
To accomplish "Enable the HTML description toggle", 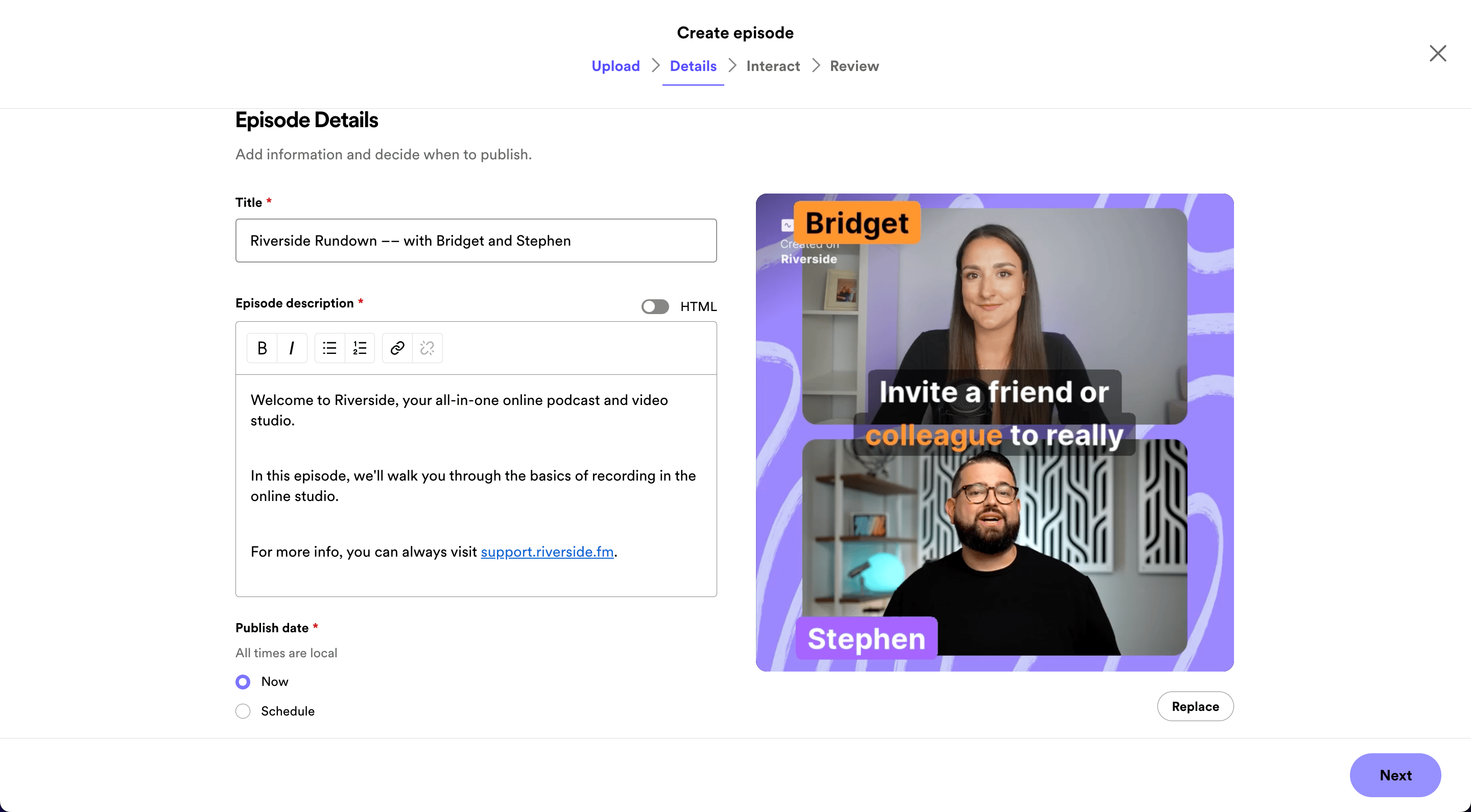I will click(654, 306).
